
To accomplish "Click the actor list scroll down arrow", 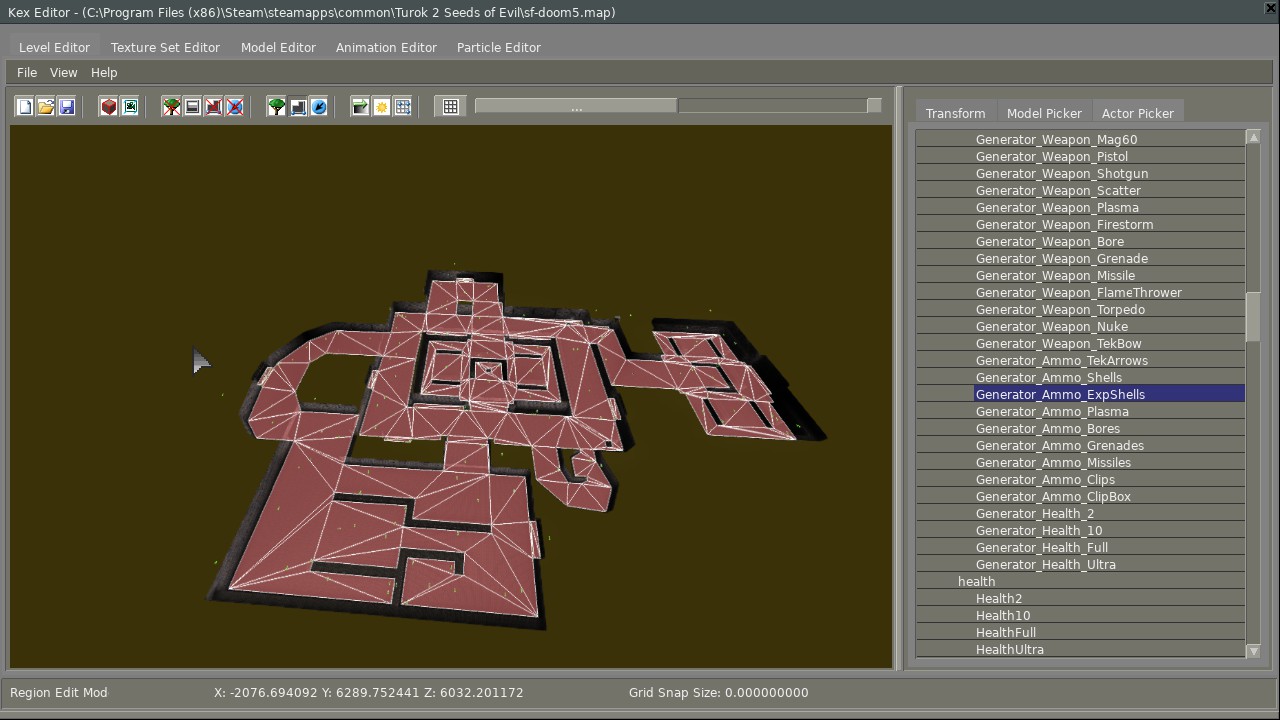I will pos(1253,651).
